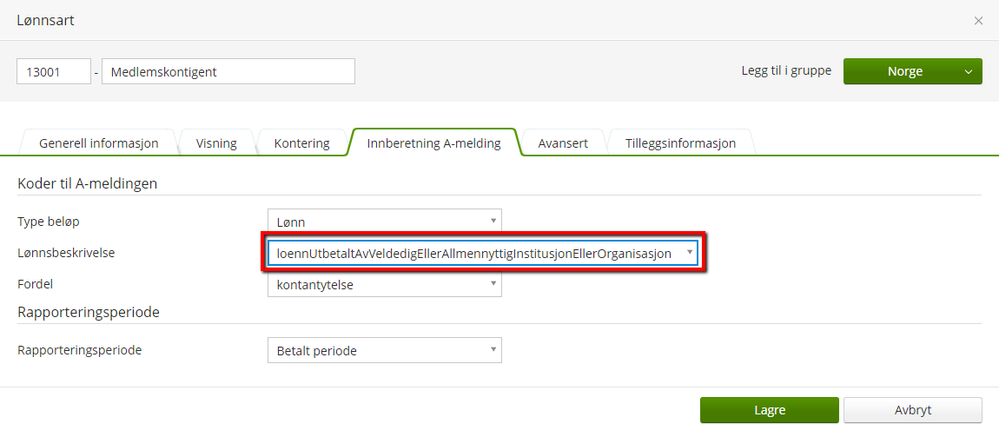Switch to the Avansert tab
This screenshot has height=437, width=999.
coord(562,143)
